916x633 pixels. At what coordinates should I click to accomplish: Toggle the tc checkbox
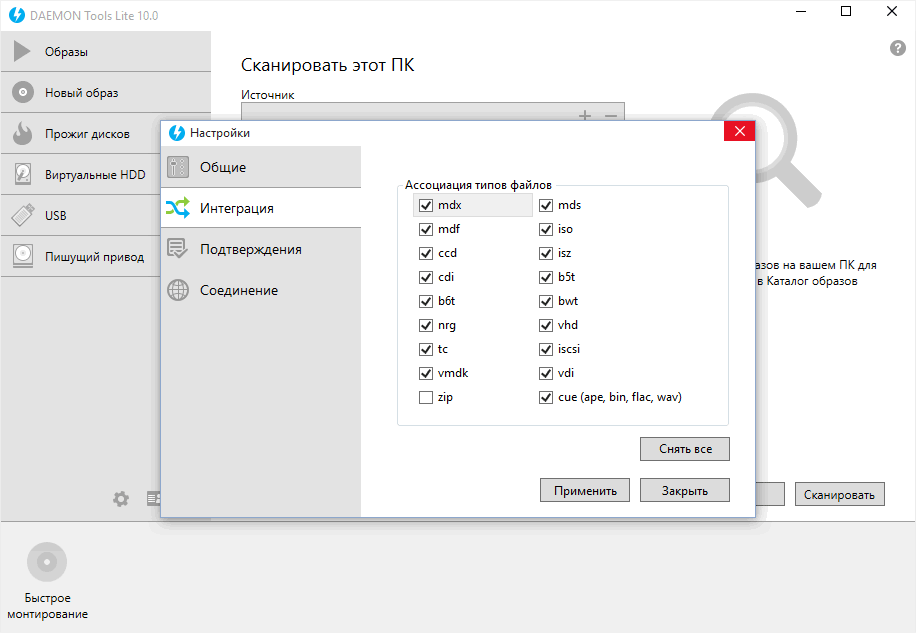point(426,349)
